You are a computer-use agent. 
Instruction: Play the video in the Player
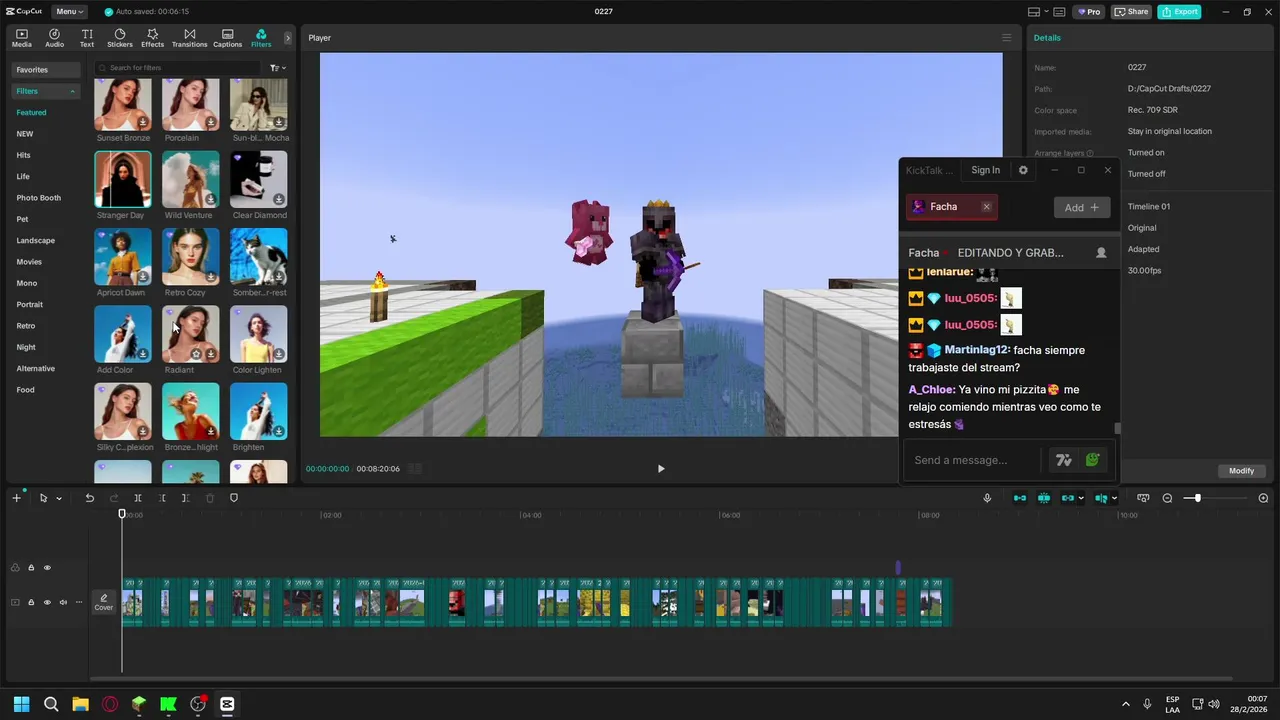coord(660,468)
